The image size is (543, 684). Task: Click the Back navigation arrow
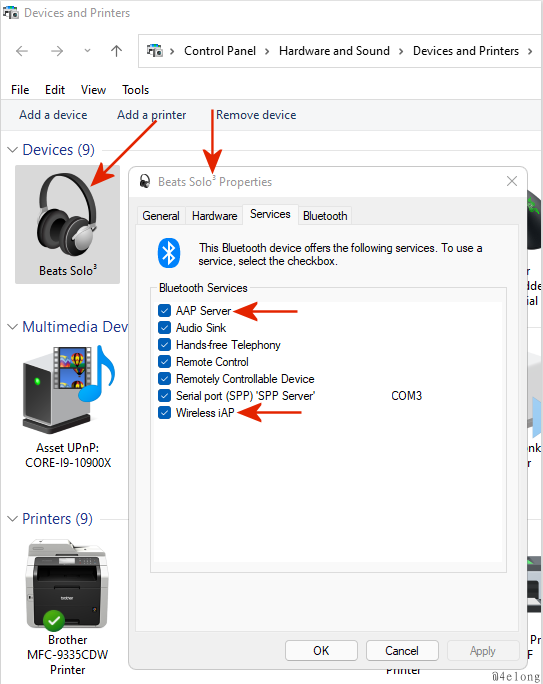[x=22, y=51]
